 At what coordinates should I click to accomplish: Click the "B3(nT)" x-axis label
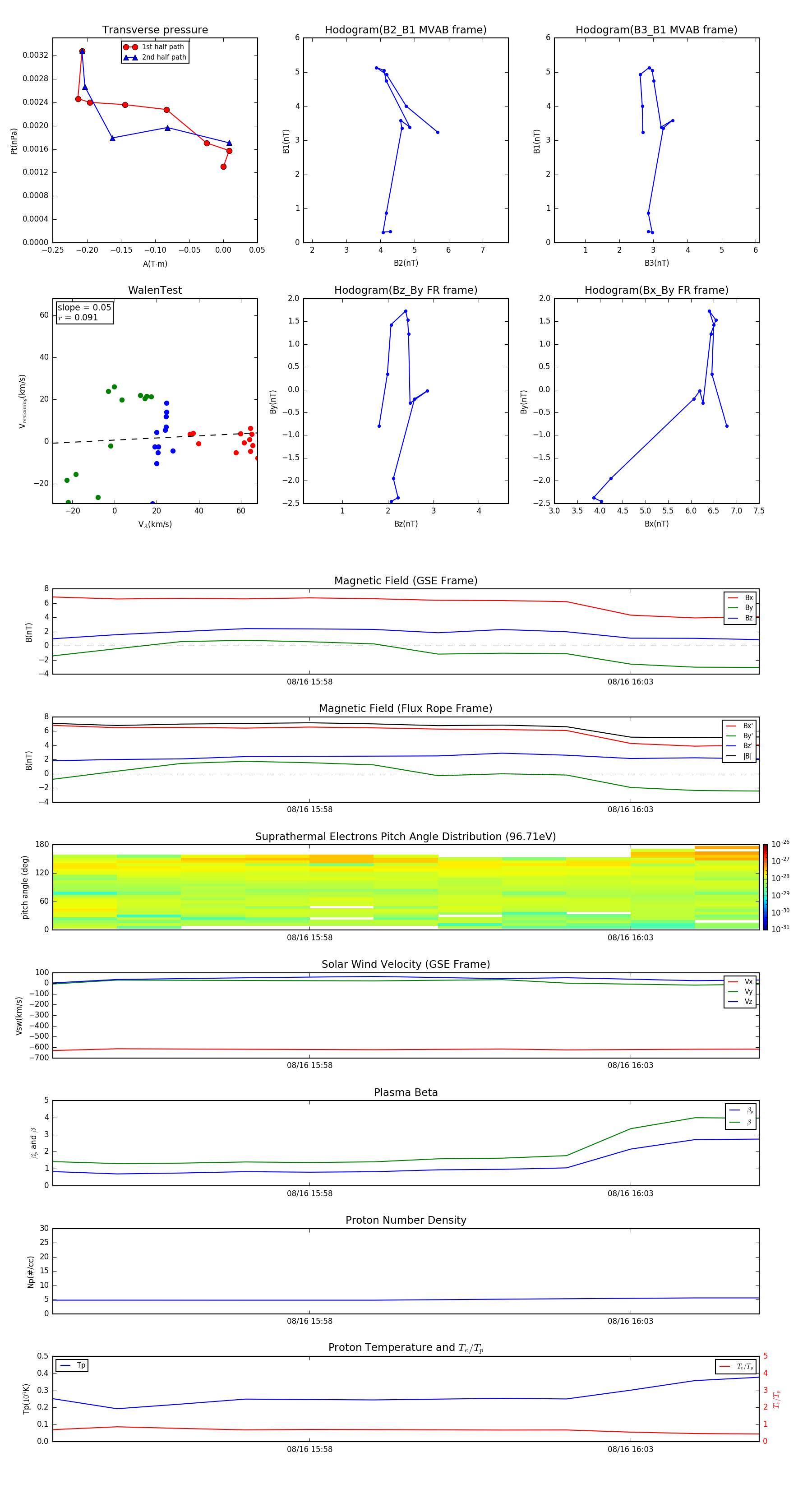coord(656,263)
